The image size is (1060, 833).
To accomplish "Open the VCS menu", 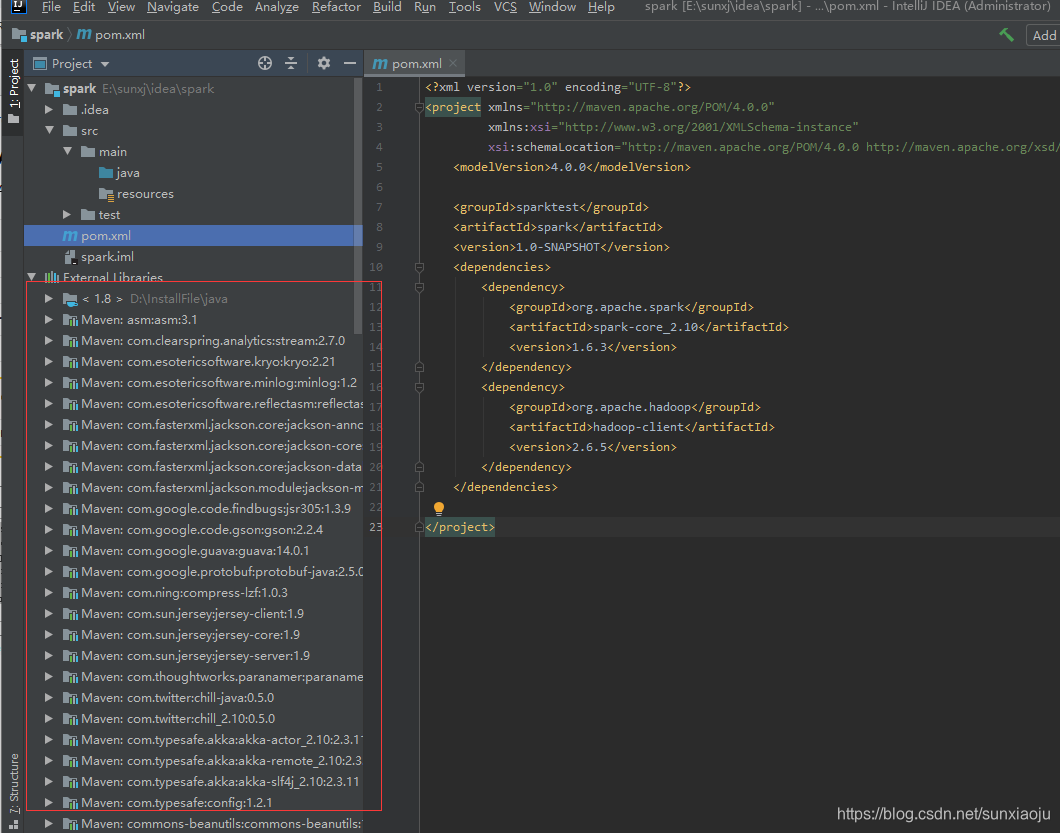I will 505,7.
